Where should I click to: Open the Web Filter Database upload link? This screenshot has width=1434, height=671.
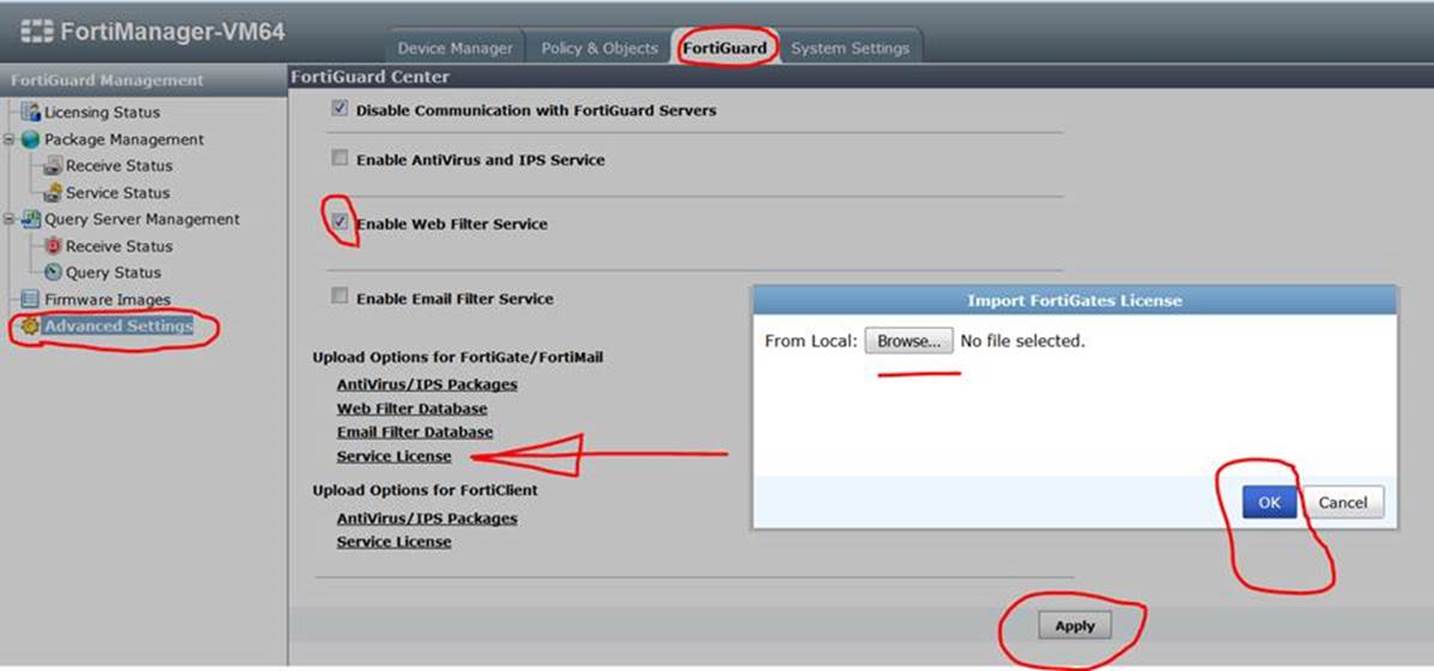(412, 409)
